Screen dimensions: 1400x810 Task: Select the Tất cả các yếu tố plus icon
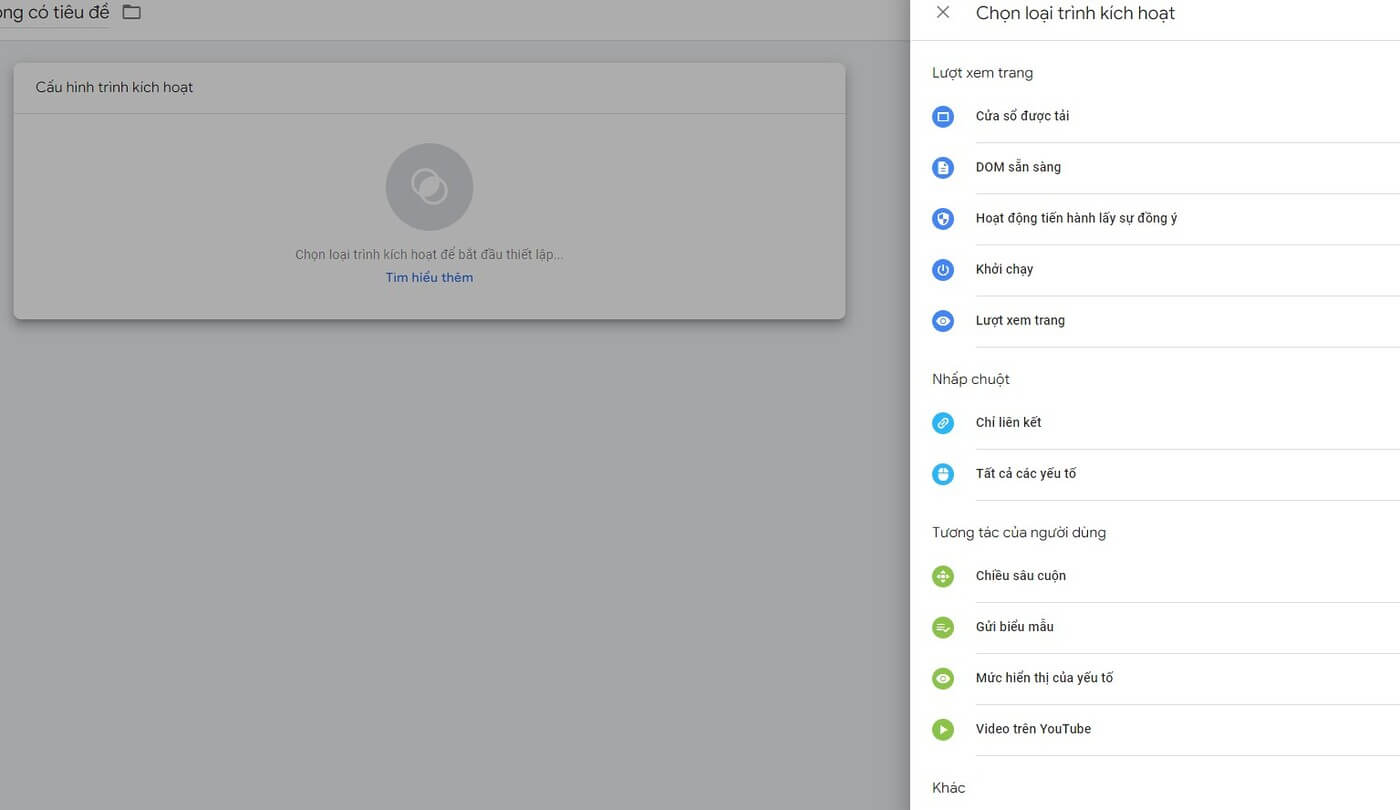pos(942,473)
